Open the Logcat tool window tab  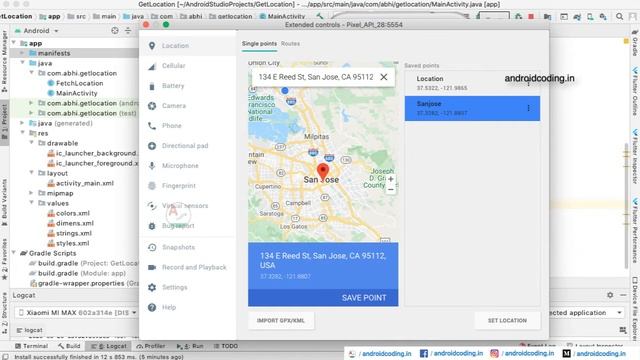[x=109, y=346]
